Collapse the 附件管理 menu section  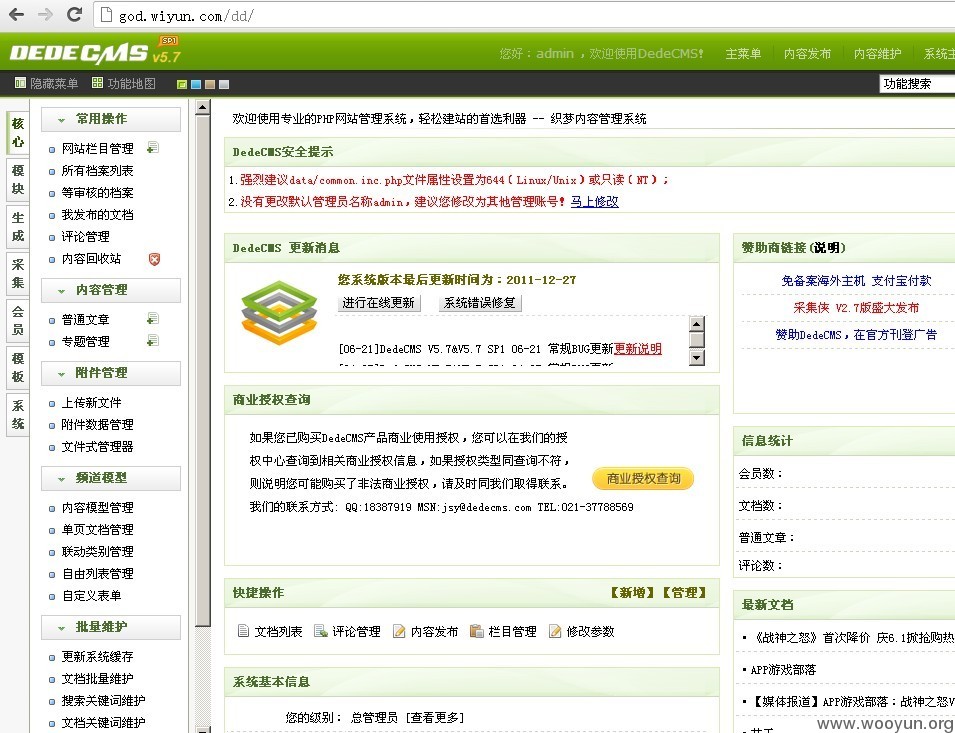point(111,373)
